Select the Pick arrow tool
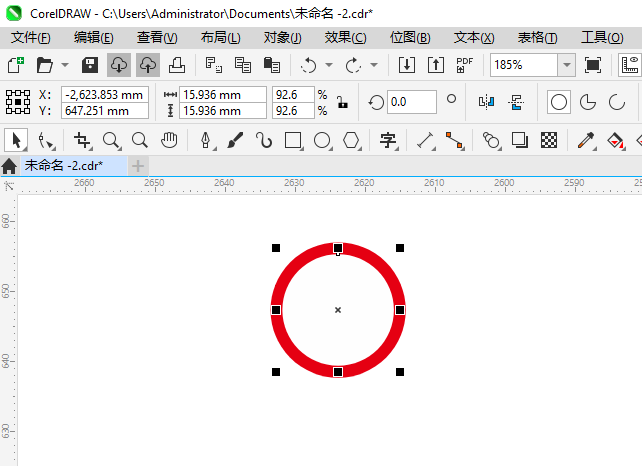642x466 pixels. click(16, 140)
